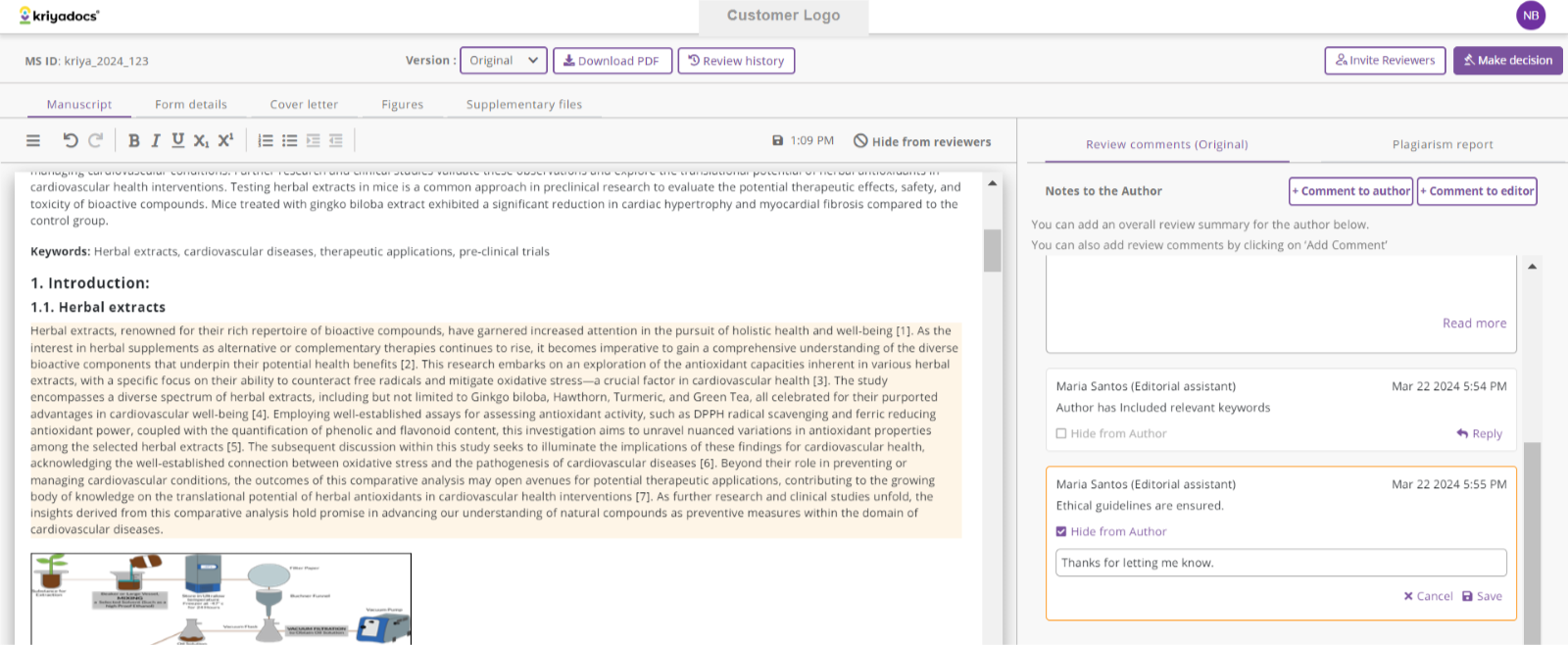Screen dimensions: 1568x645
Task: Insert a numbered list
Action: (266, 141)
